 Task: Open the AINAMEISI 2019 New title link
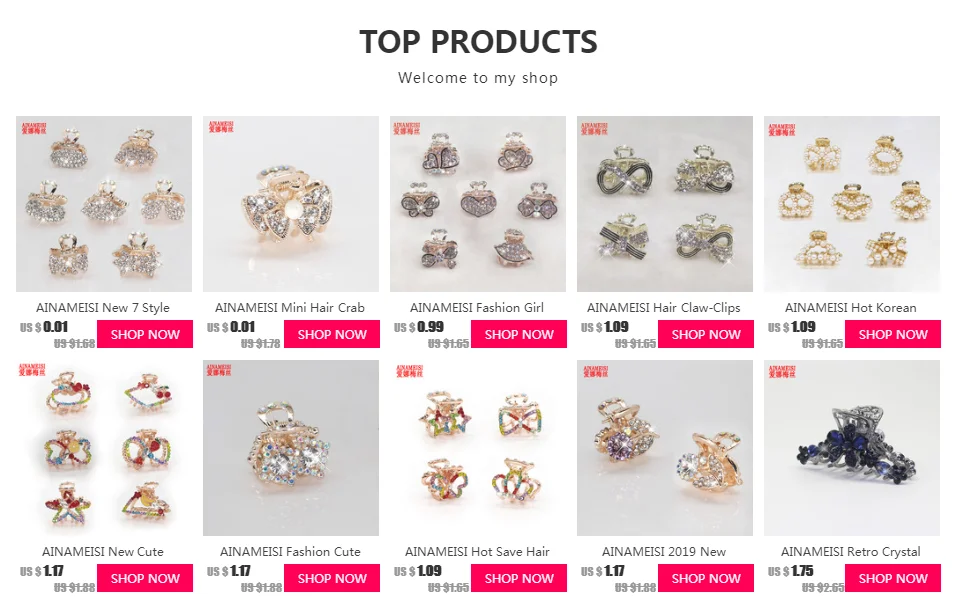[664, 552]
